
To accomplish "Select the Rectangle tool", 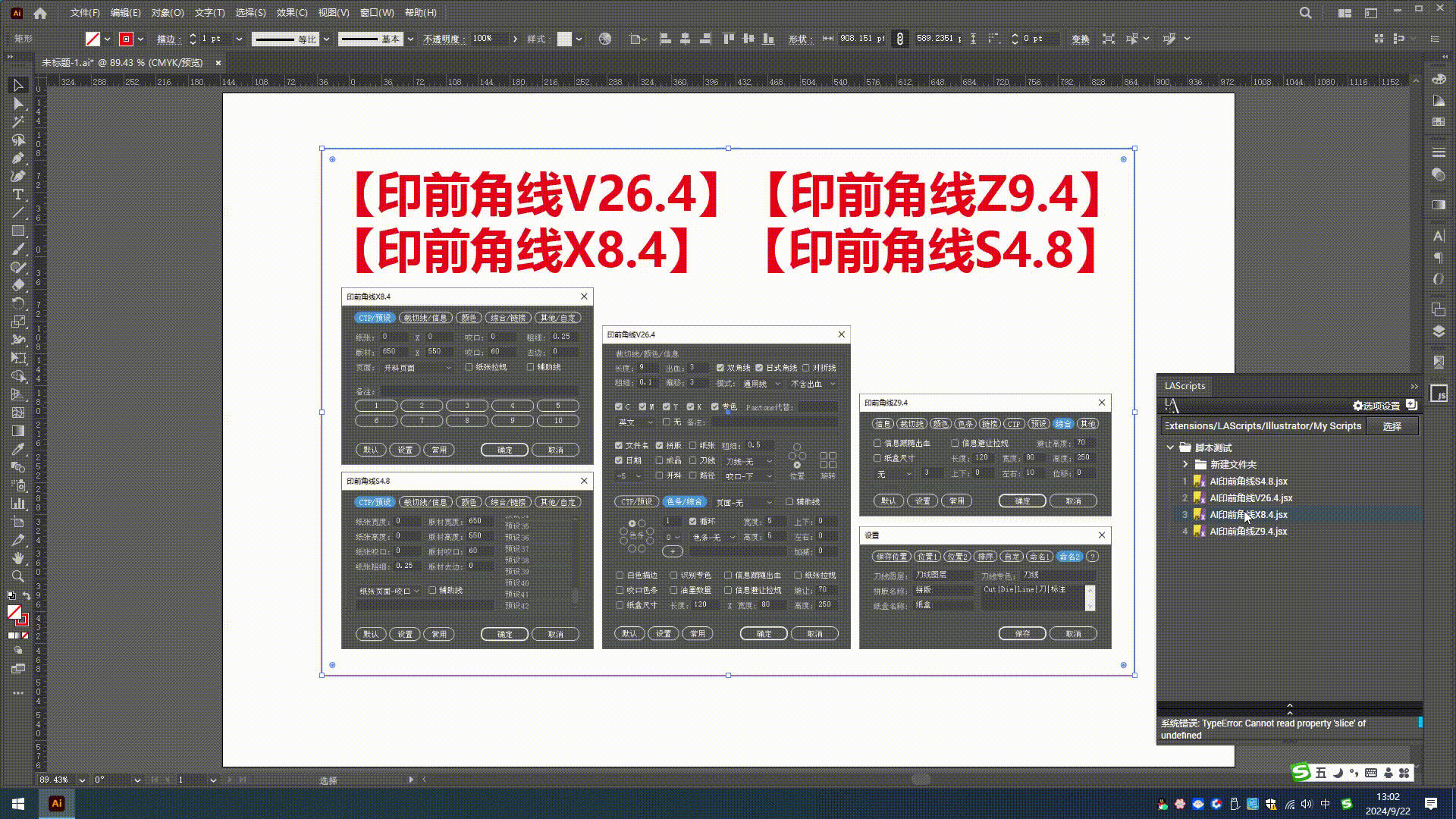I will tap(18, 231).
